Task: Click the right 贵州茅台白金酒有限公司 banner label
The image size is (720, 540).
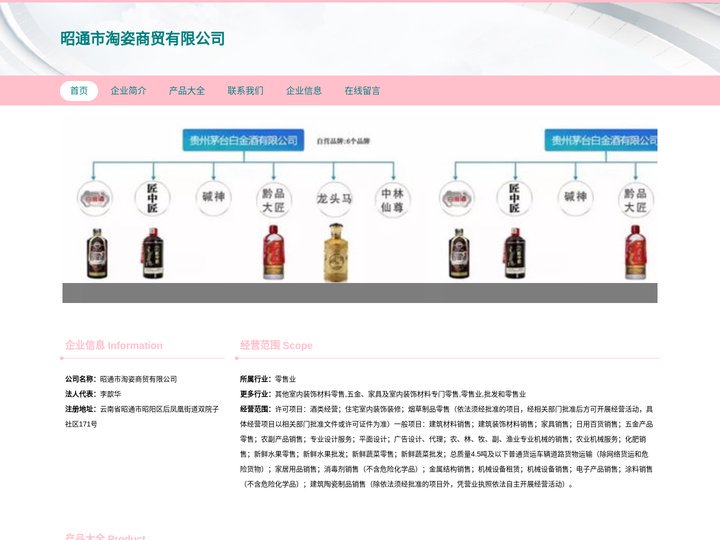Action: click(x=601, y=140)
